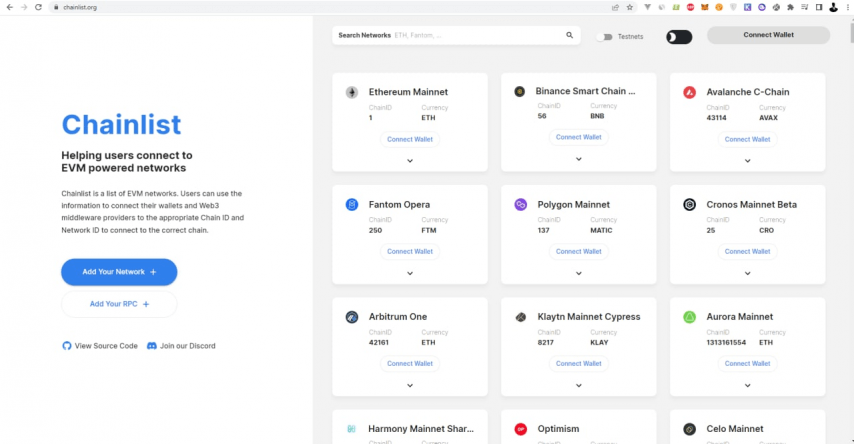Click Aurora chain ID 1313161554
Screen dimensions: 854x444
[x=726, y=343]
